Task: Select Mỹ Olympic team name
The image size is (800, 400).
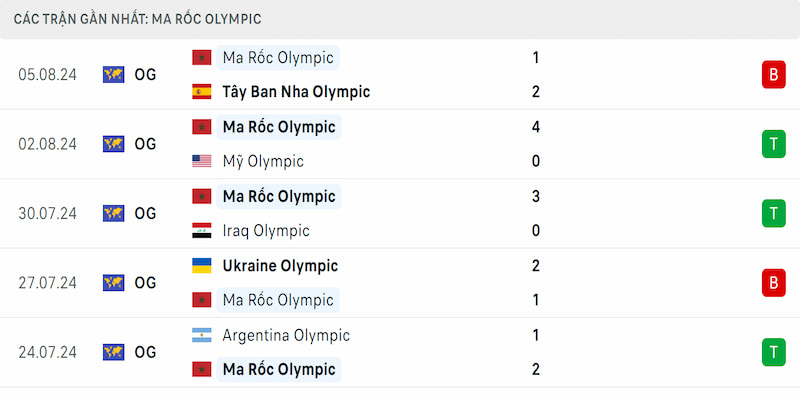Action: coord(263,161)
